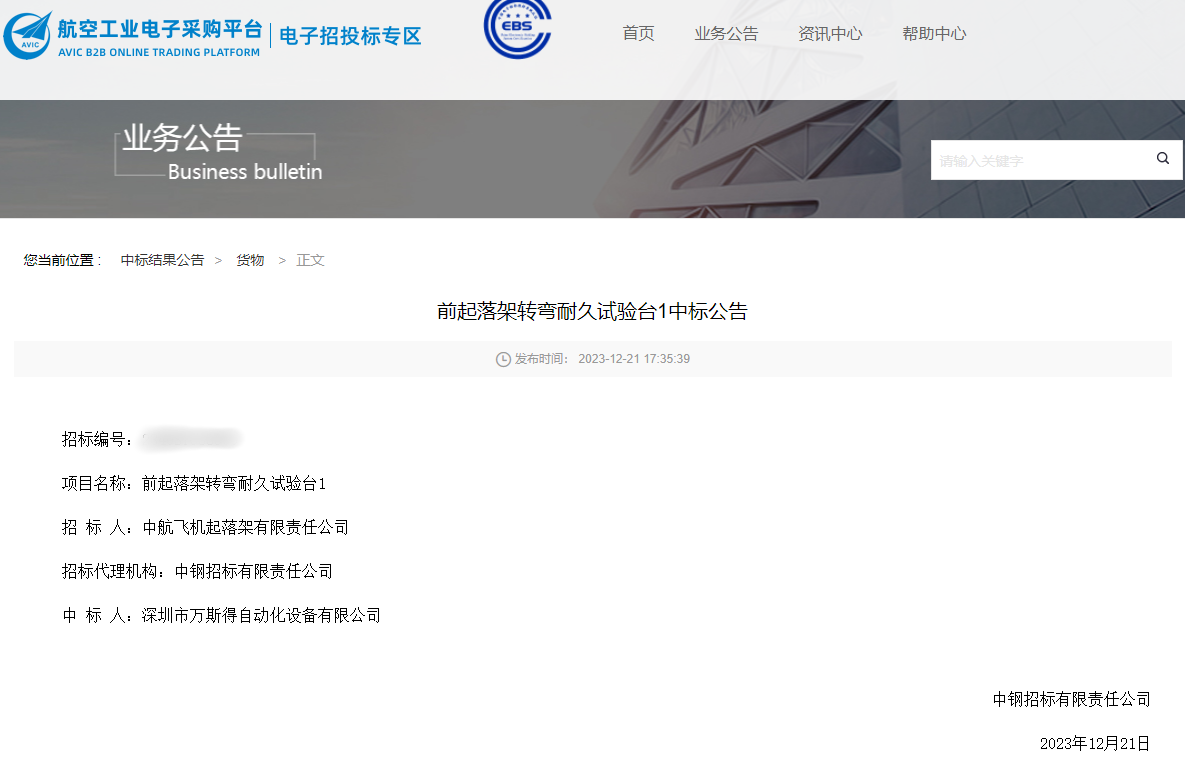The height and width of the screenshot is (782, 1185).
Task: Click the clock icon beside publish time
Action: [503, 360]
